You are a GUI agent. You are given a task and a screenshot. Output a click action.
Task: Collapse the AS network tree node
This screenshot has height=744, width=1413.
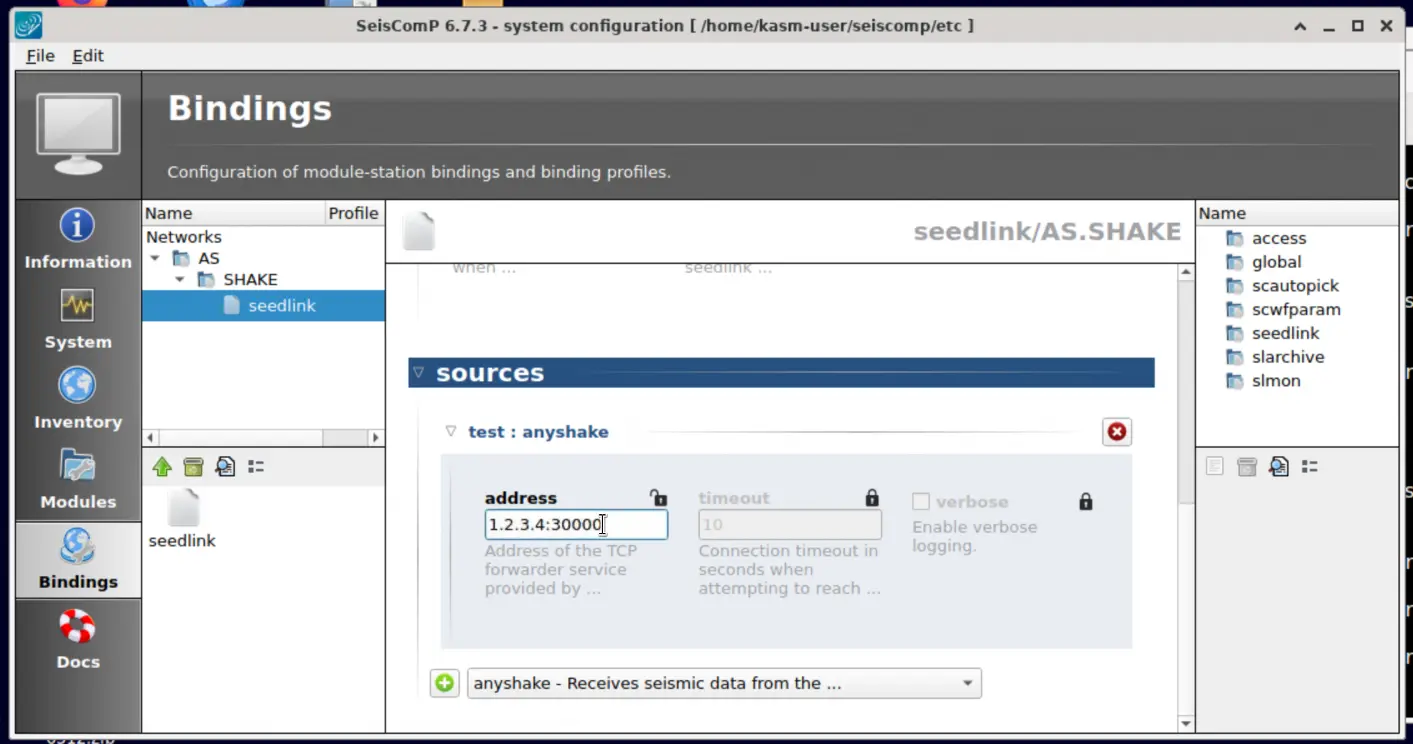(x=155, y=258)
